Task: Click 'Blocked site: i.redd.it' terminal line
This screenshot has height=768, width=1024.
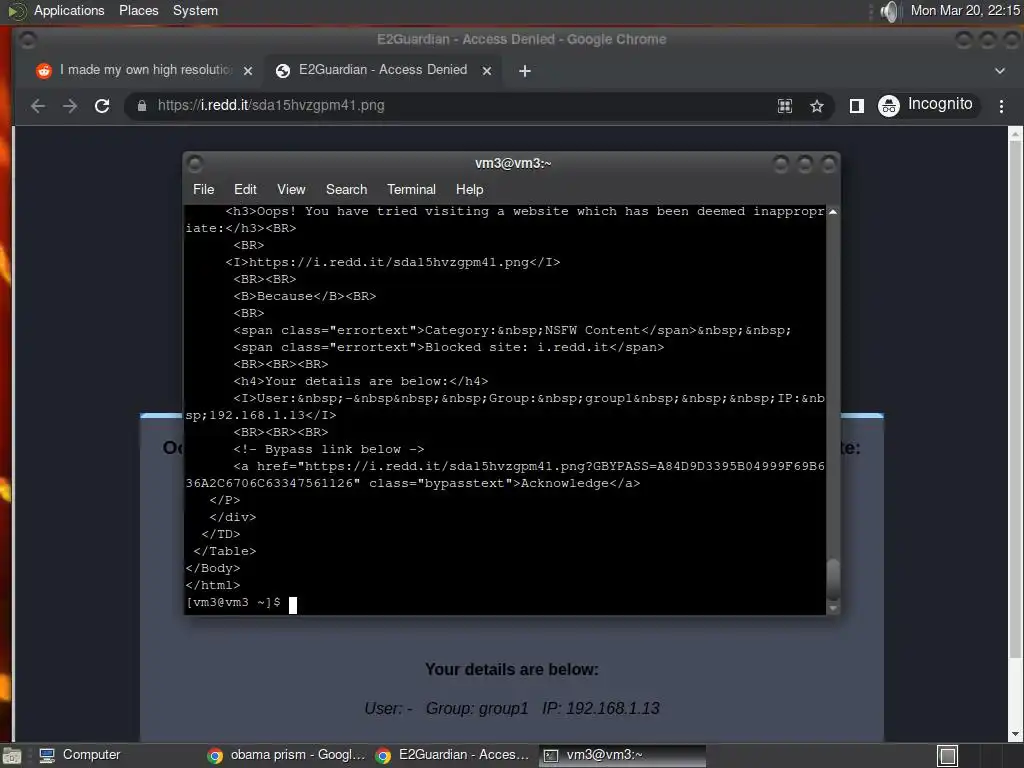Action: tap(449, 347)
